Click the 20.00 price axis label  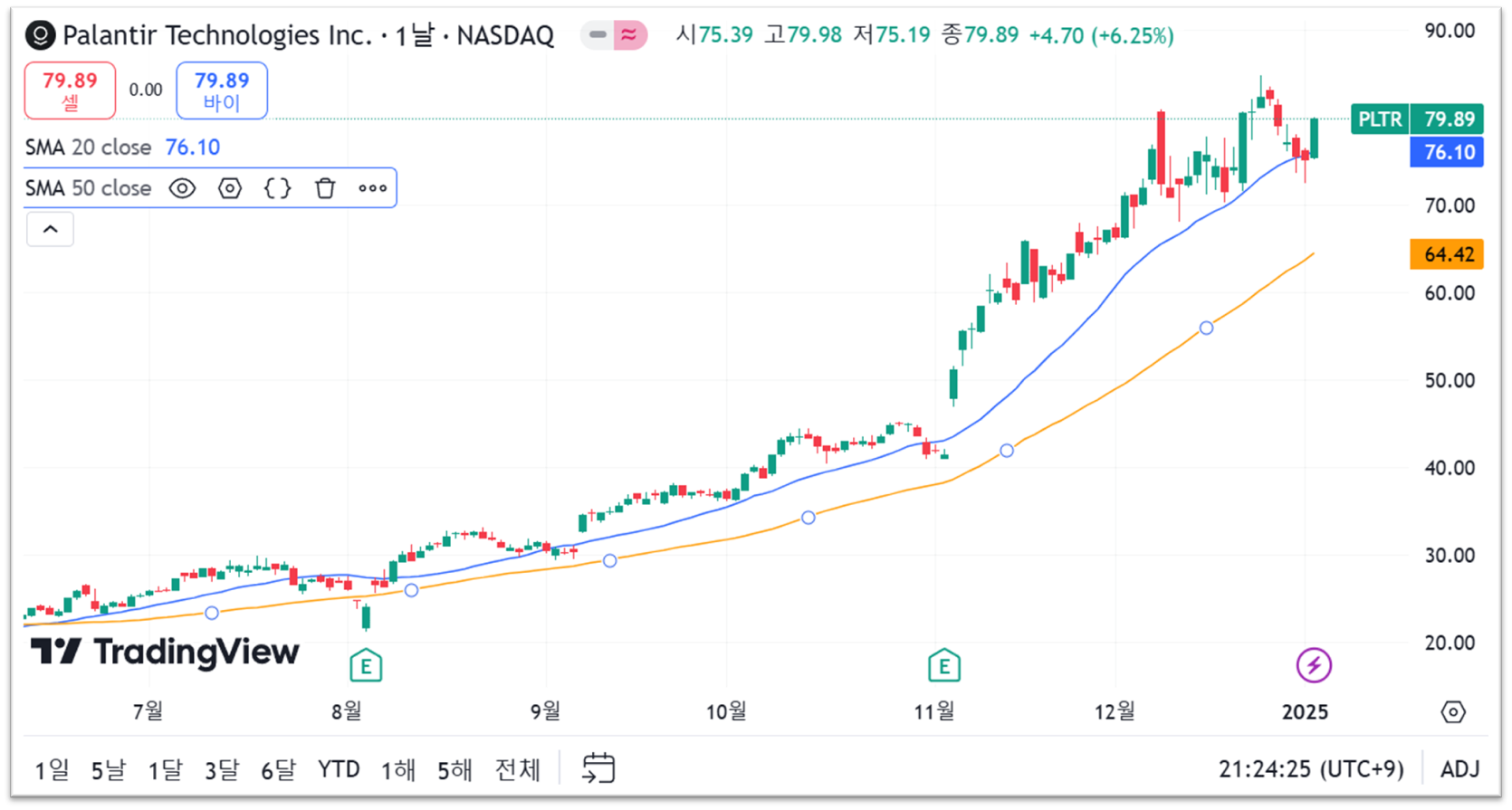(x=1450, y=643)
